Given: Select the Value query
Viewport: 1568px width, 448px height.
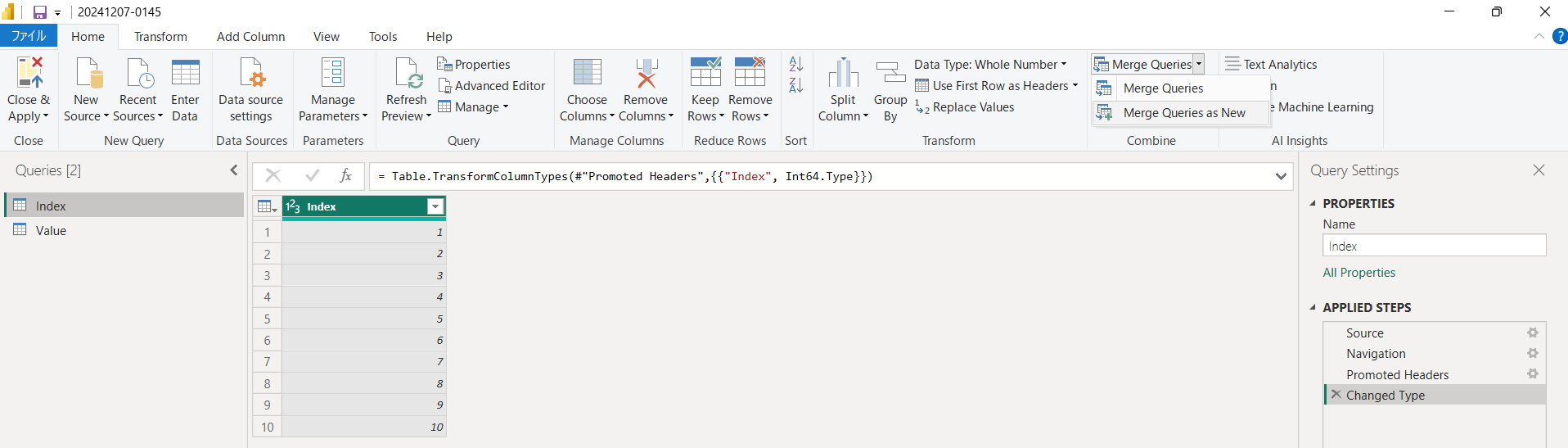Looking at the screenshot, I should [124, 230].
